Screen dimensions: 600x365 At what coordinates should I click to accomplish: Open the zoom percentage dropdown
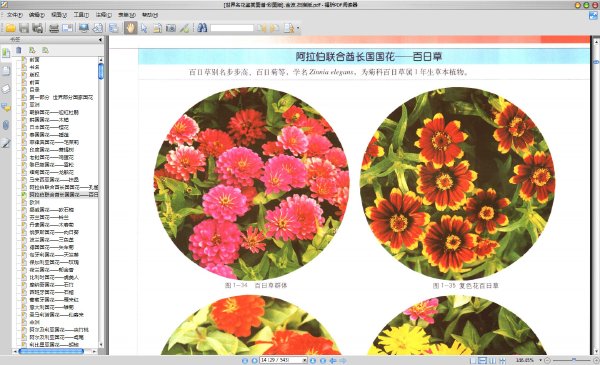(540, 360)
